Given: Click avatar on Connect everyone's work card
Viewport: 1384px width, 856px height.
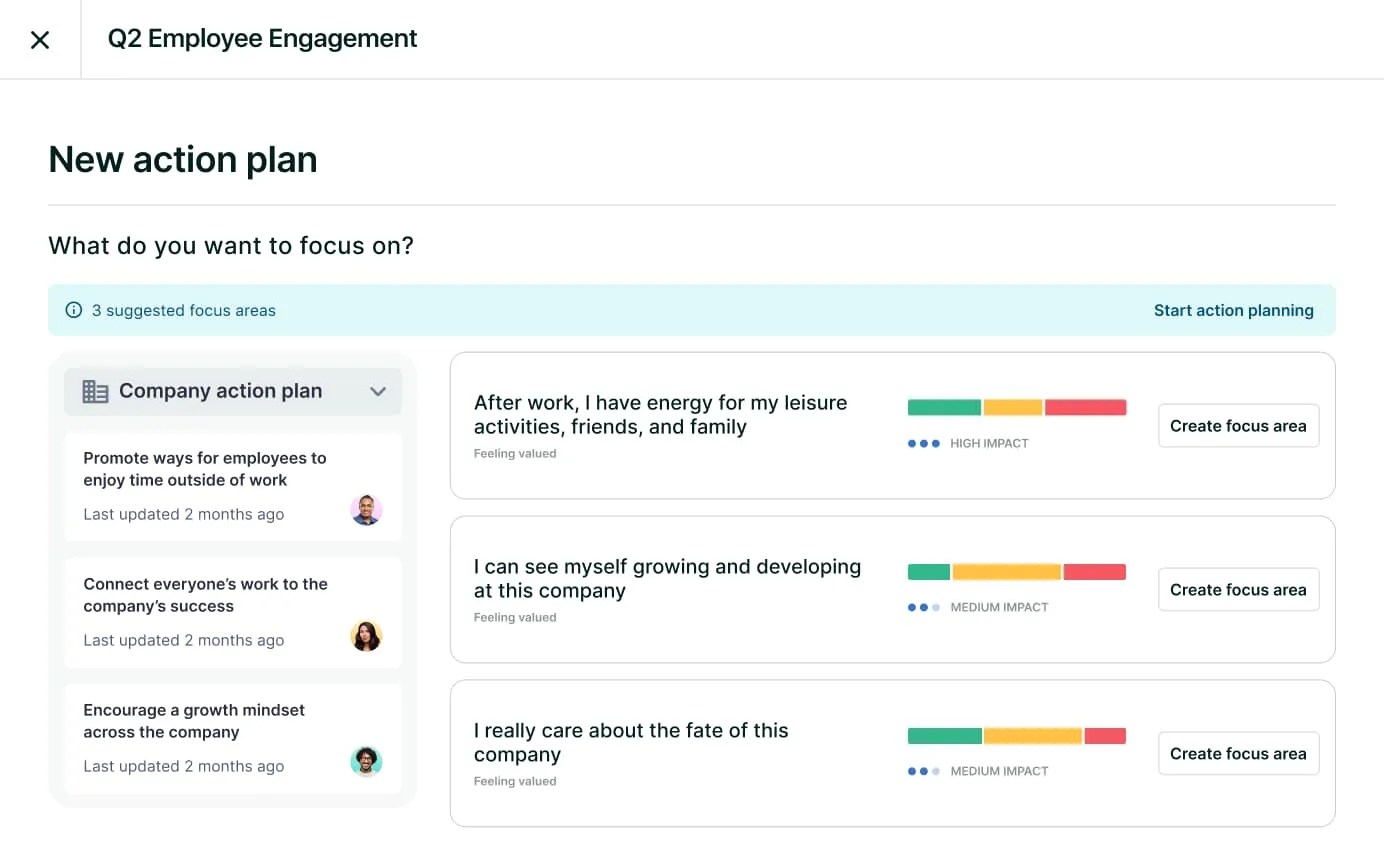Looking at the screenshot, I should pyautogui.click(x=366, y=636).
